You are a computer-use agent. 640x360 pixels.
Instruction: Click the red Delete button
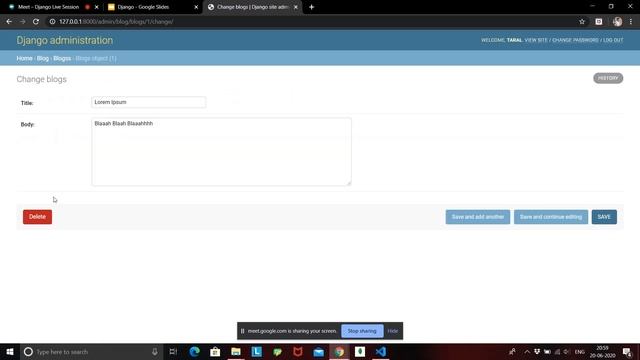[x=37, y=217]
